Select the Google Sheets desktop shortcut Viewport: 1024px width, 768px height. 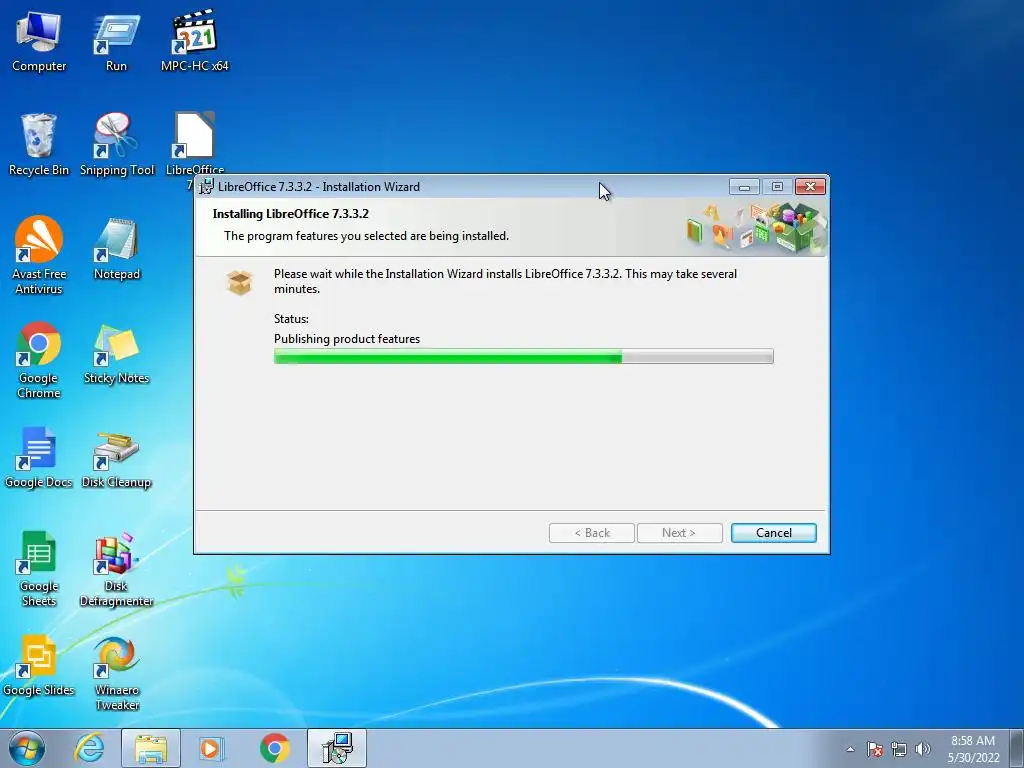tap(39, 569)
